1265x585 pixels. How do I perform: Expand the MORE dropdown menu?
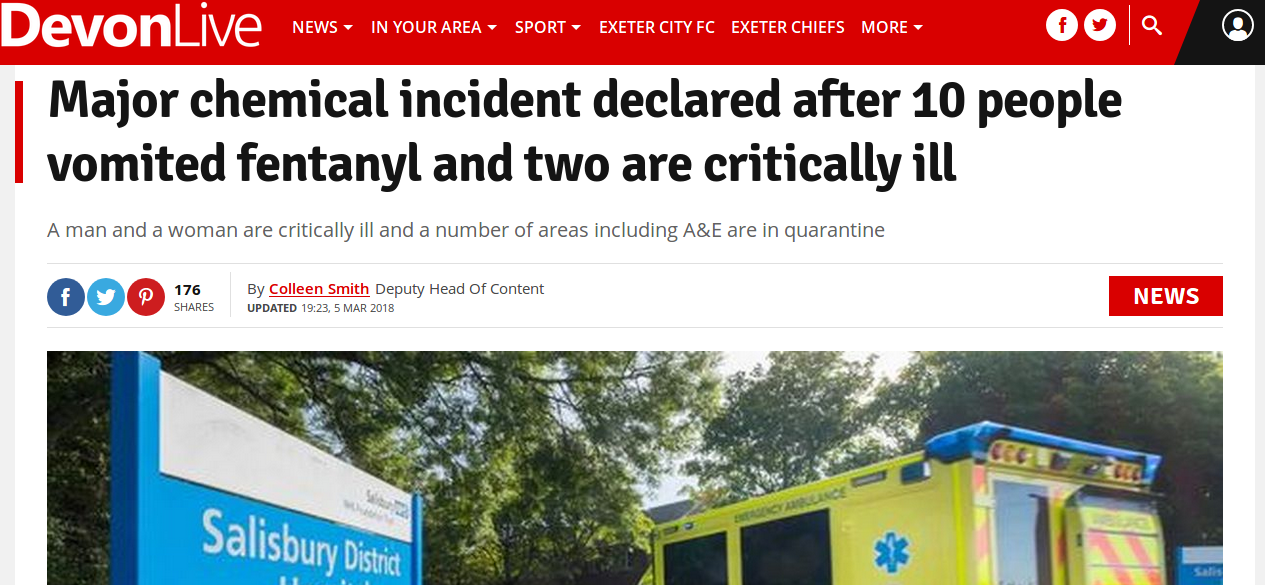892,27
